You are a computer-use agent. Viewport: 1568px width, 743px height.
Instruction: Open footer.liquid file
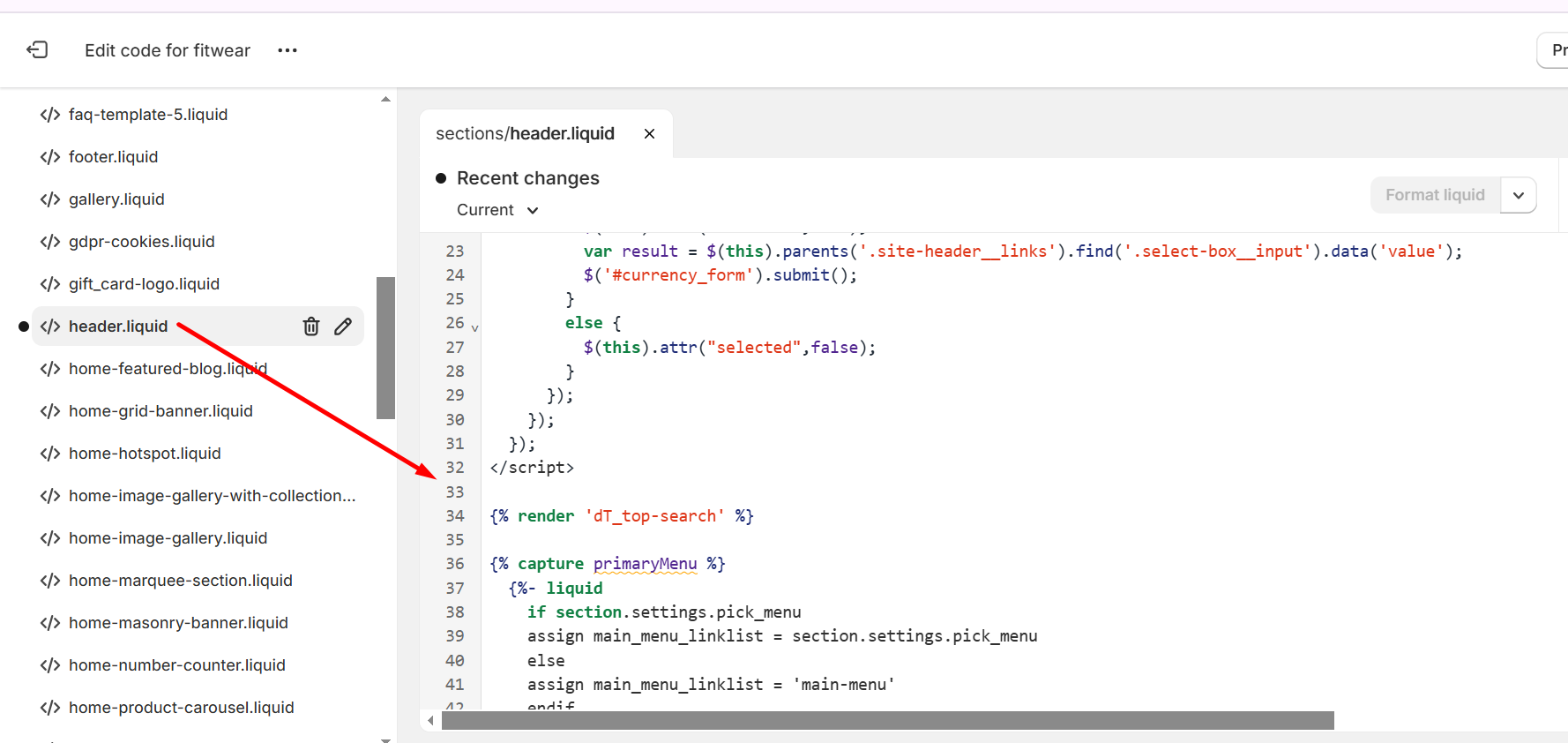(113, 157)
